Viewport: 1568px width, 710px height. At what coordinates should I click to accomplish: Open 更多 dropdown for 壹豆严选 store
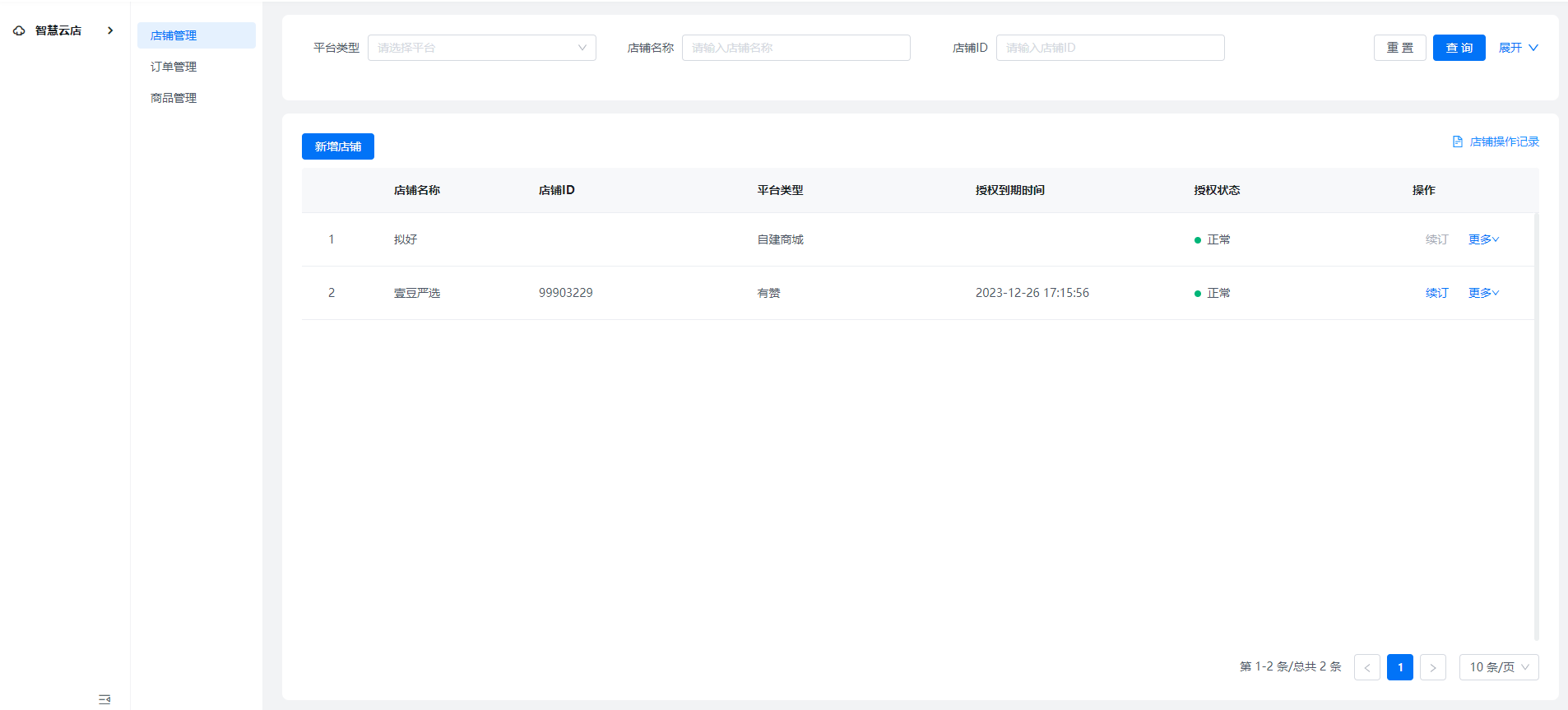(1483, 293)
